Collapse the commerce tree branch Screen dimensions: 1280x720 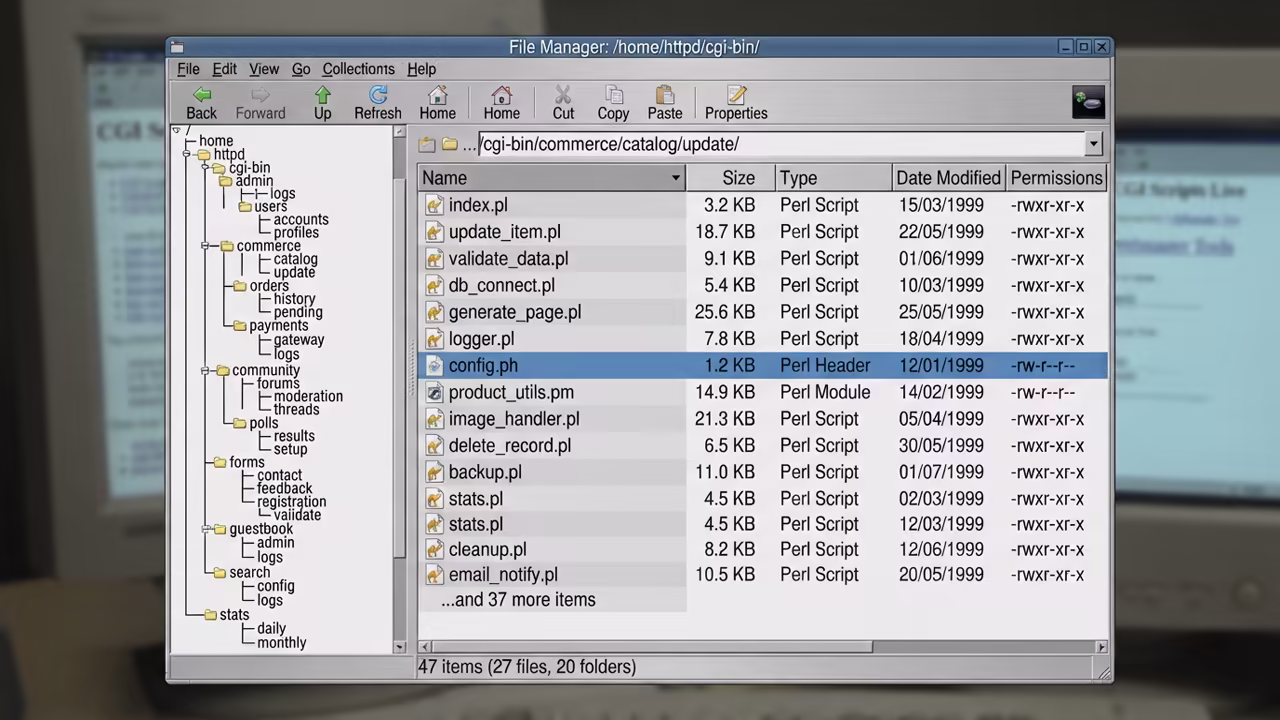click(206, 246)
